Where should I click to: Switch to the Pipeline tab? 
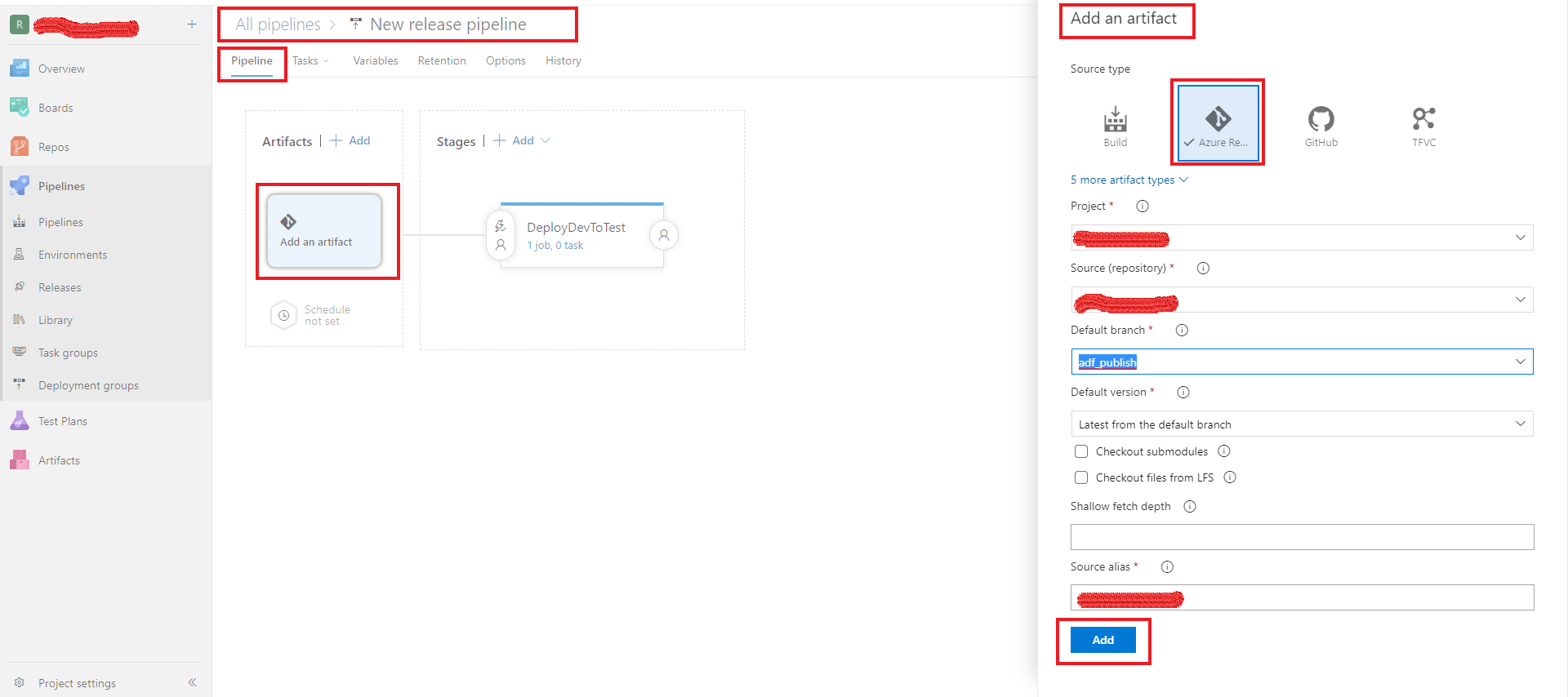coord(252,60)
